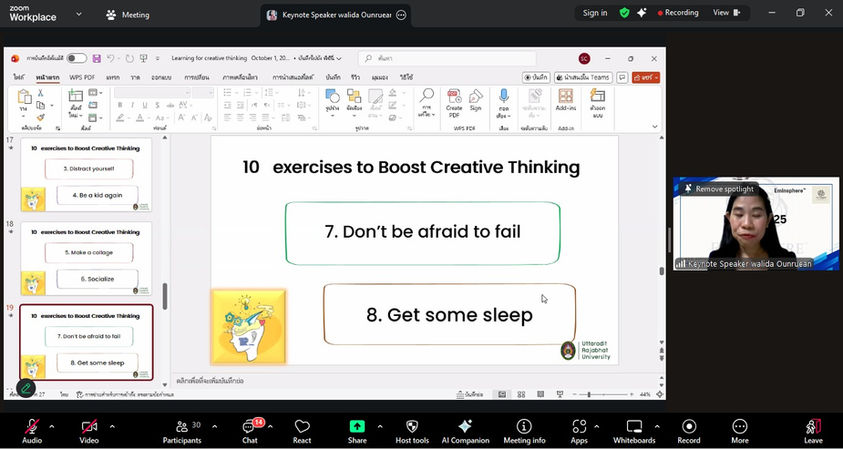Image resolution: width=843 pixels, height=449 pixels.
Task: Toggle the notes button in status bar
Action: point(471,394)
